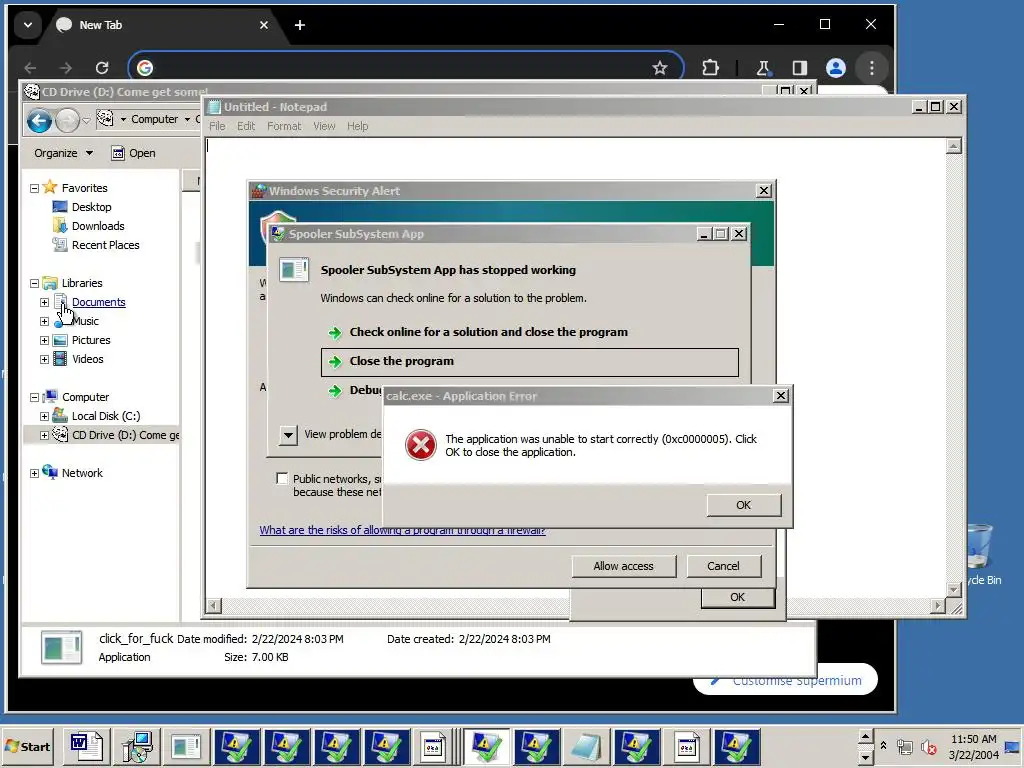Open the Notepad Edit menu

pos(246,126)
